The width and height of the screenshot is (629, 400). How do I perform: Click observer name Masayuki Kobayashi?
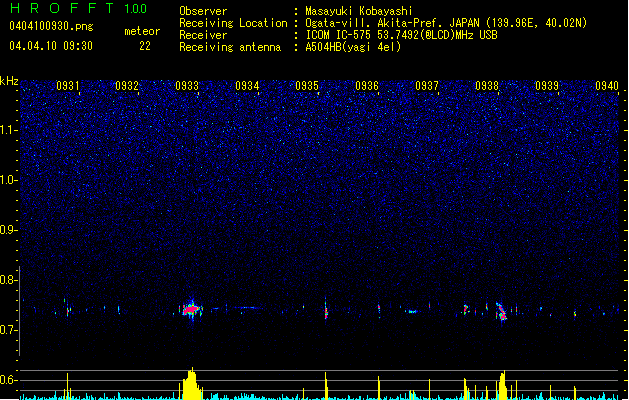click(x=359, y=11)
